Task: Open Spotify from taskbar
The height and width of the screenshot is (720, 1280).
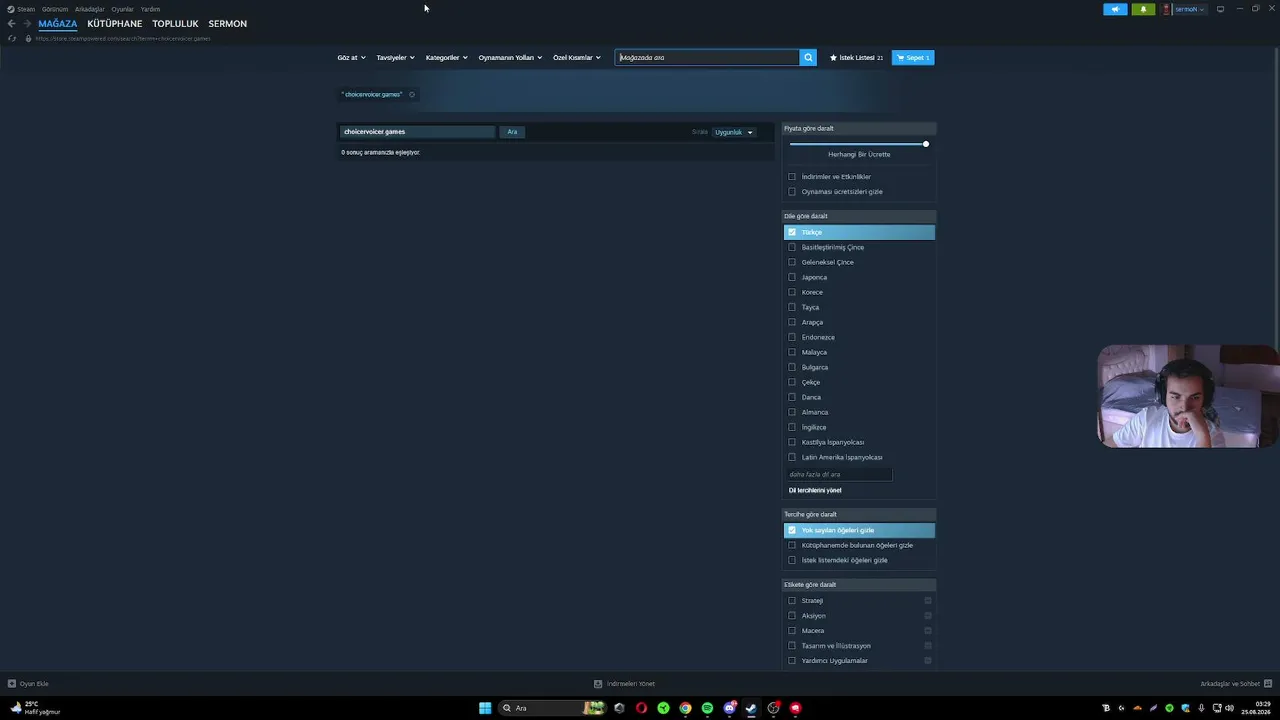Action: click(707, 708)
